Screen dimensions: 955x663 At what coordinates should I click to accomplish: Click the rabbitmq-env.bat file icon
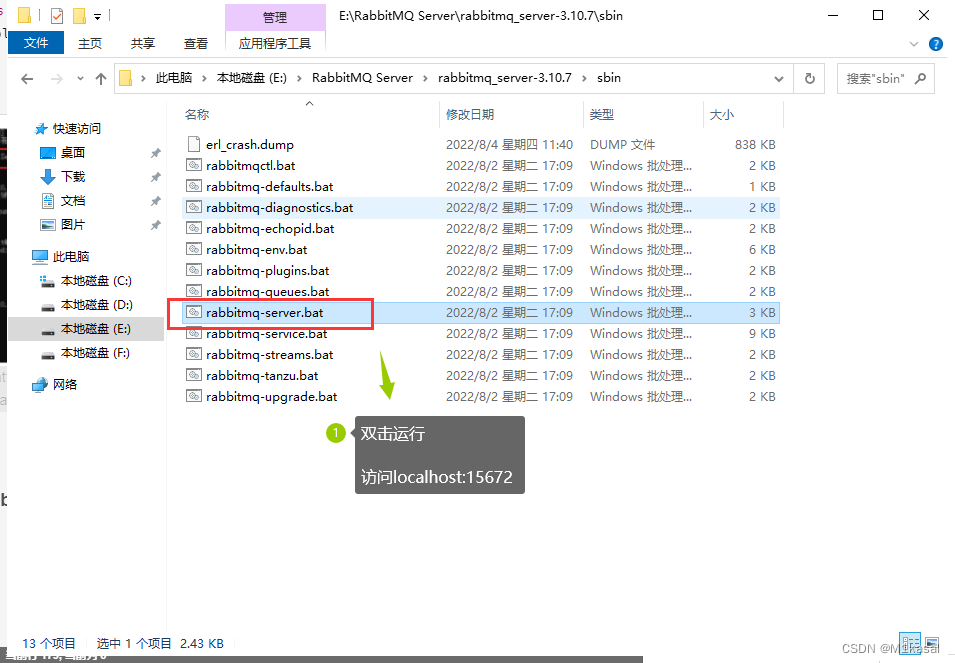point(194,249)
